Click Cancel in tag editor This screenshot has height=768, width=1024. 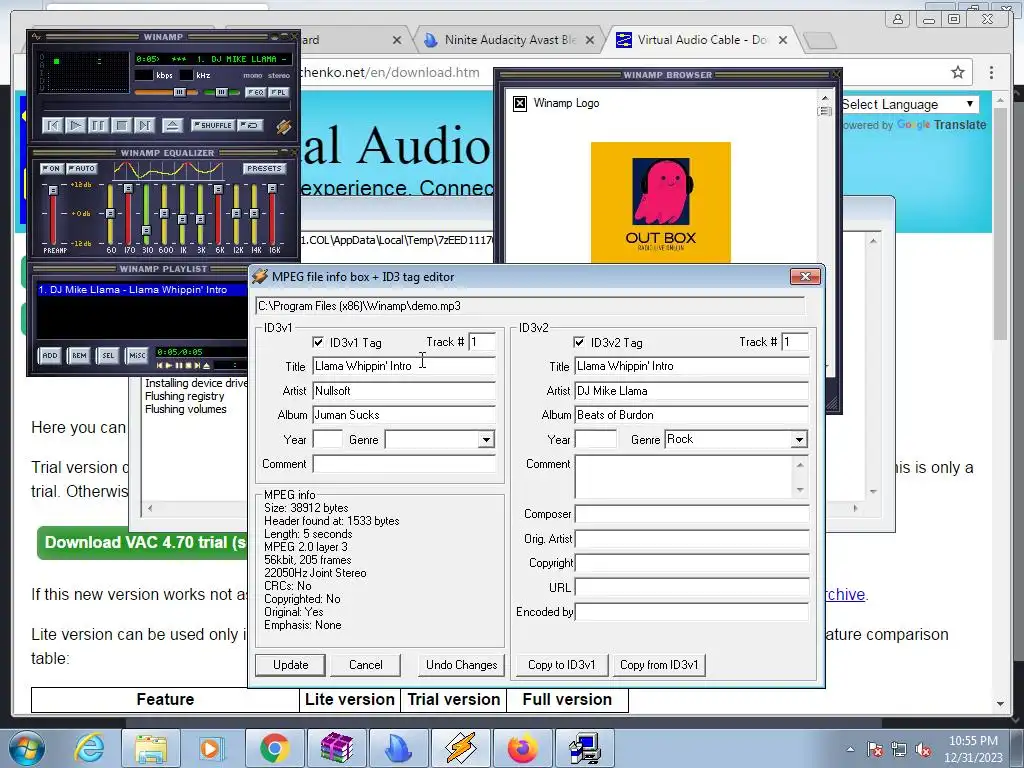tap(366, 665)
